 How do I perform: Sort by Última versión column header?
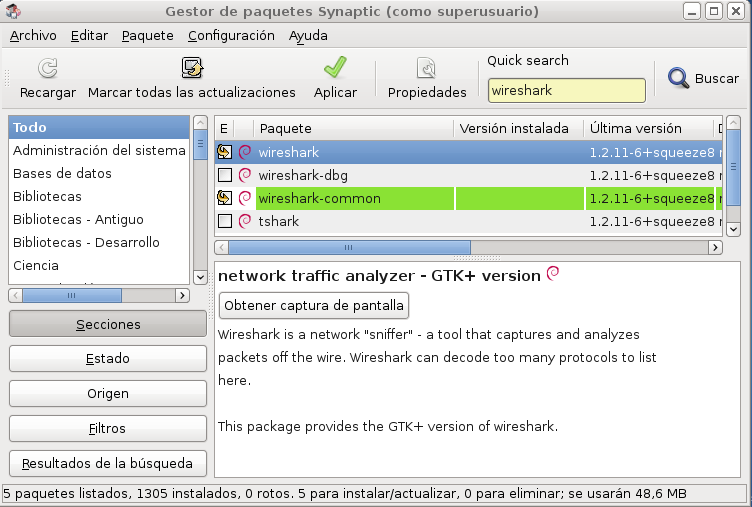pos(648,129)
